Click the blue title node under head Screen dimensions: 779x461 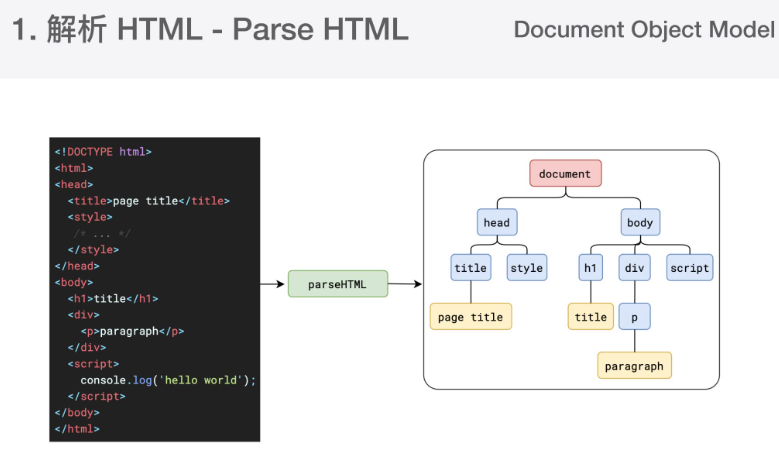(x=470, y=268)
